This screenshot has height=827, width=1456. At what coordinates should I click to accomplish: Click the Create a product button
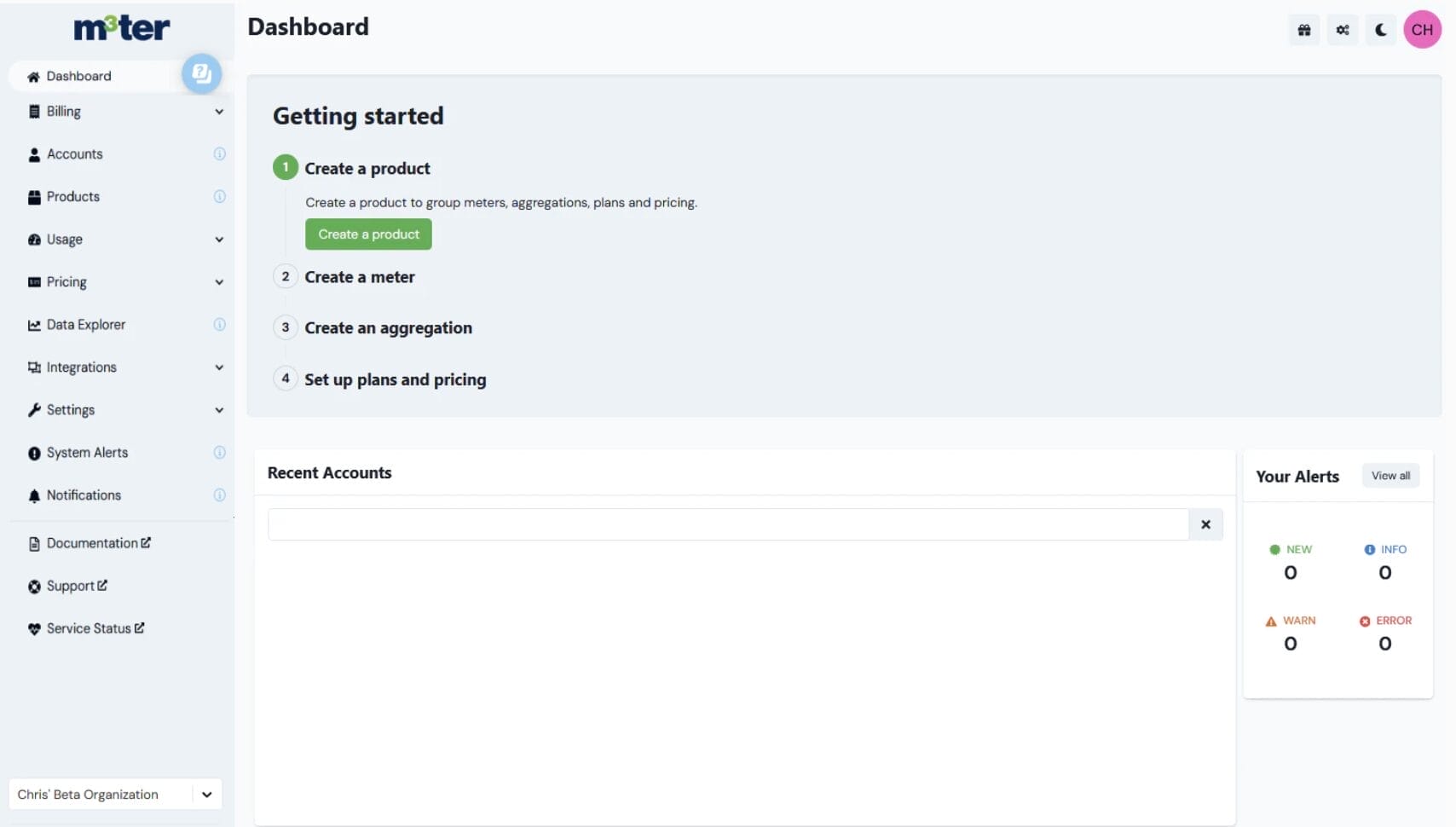367,234
